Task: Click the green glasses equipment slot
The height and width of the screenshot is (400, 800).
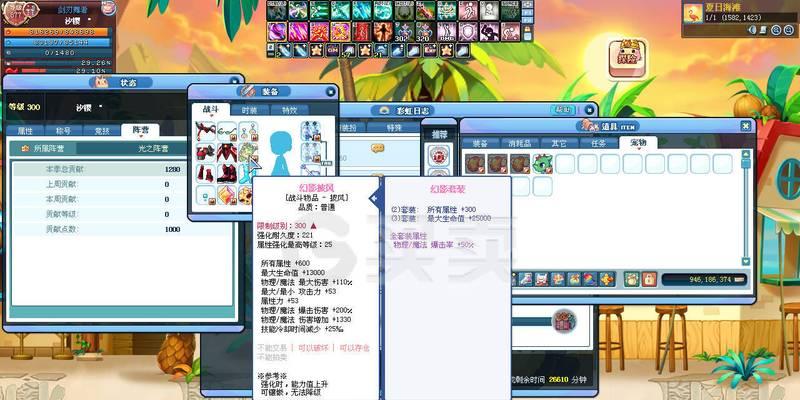Action: 227,132
